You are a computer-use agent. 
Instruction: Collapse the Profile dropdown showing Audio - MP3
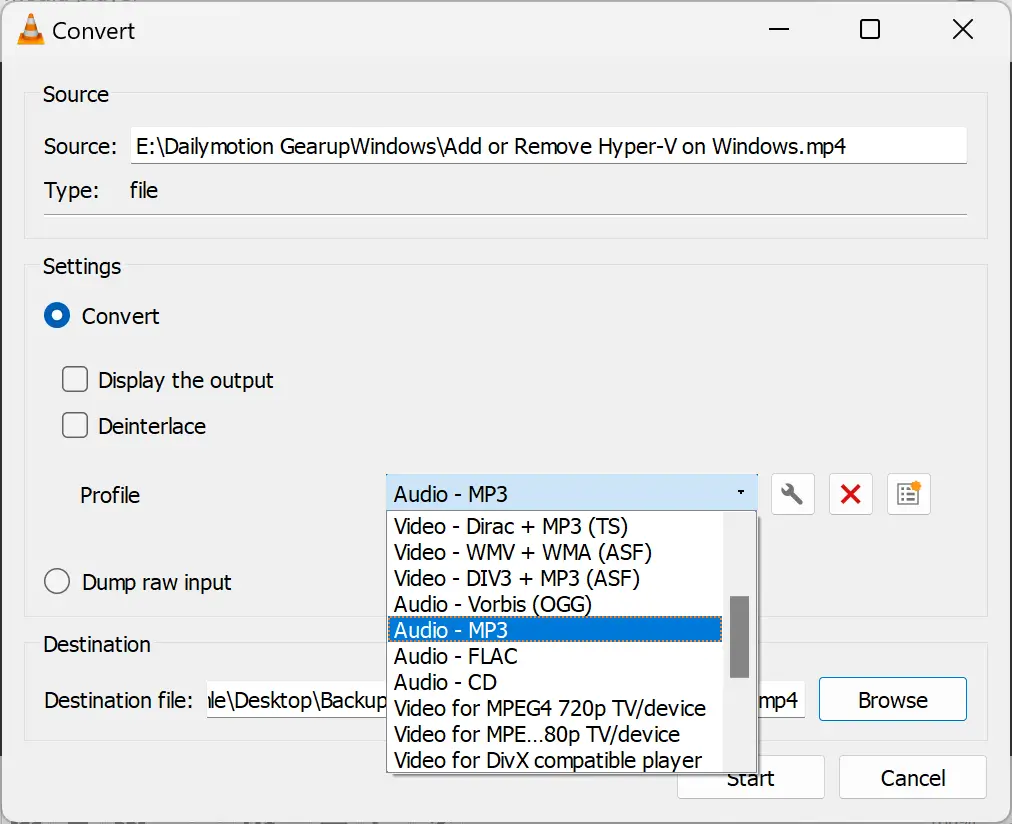click(571, 494)
